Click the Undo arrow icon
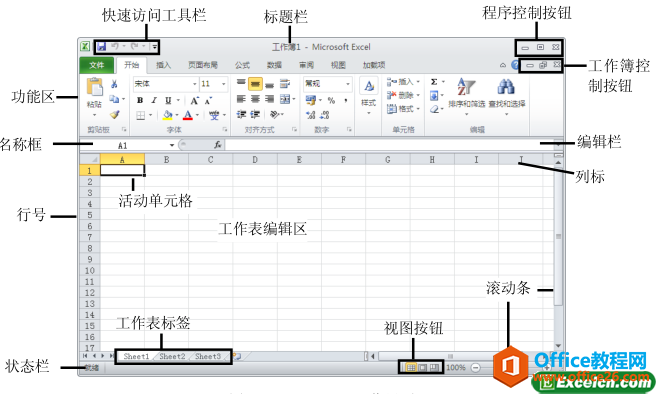The image size is (656, 394). [115, 46]
